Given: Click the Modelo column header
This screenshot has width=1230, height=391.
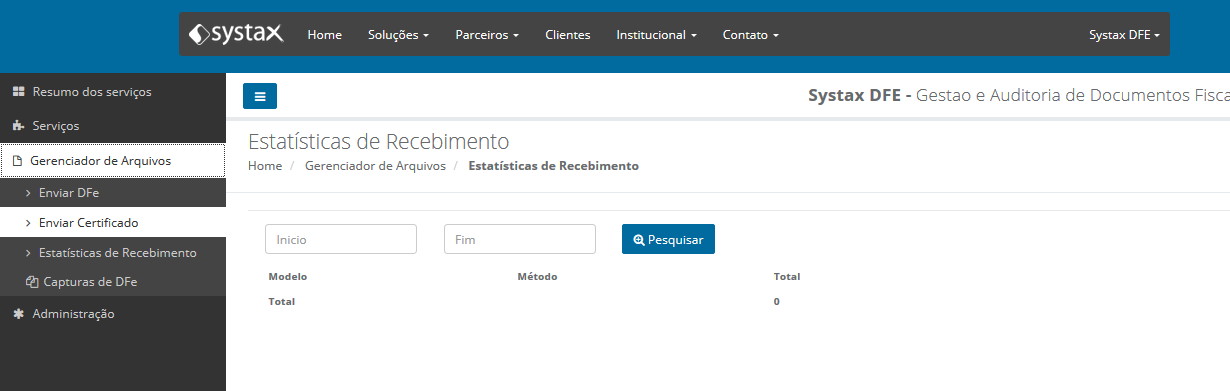Looking at the screenshot, I should tap(288, 276).
